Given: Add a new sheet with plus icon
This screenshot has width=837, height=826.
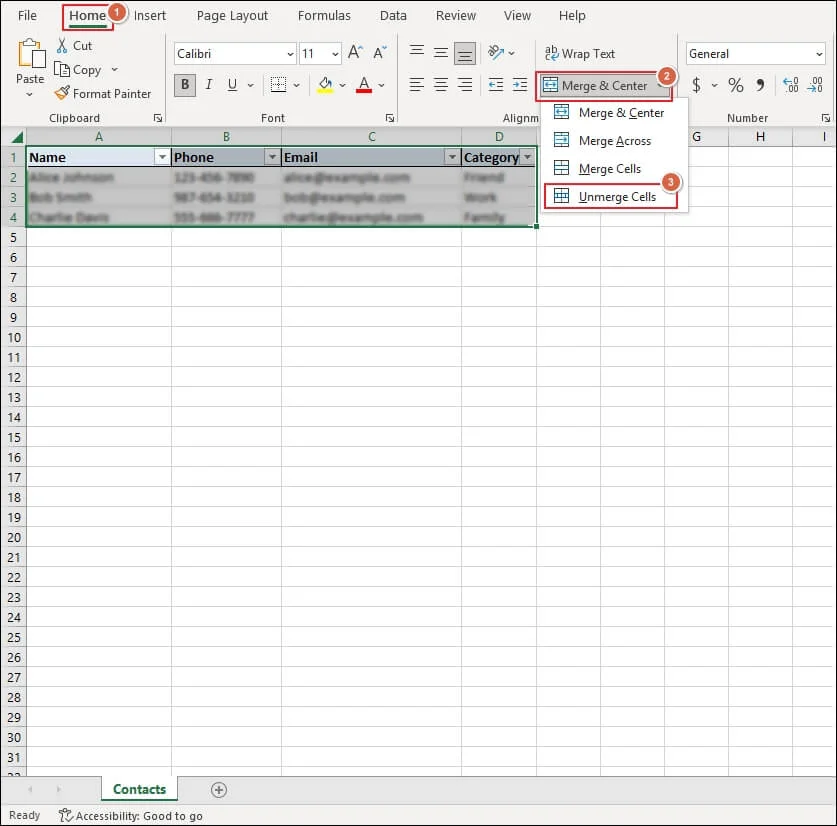Looking at the screenshot, I should pos(219,790).
